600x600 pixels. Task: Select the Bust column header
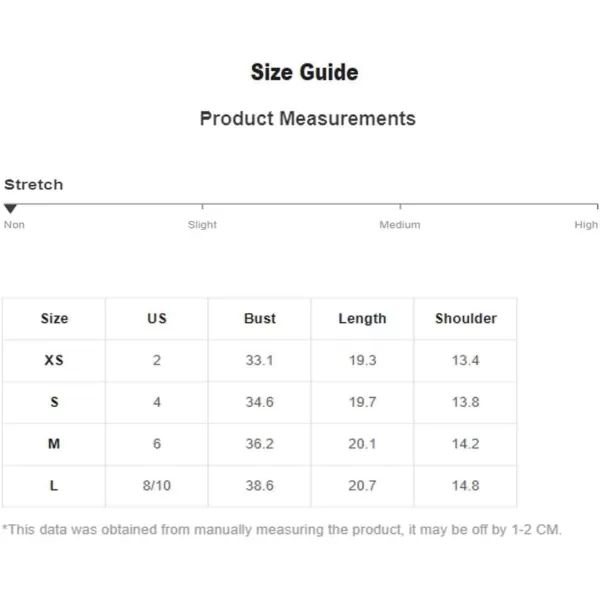(260, 318)
